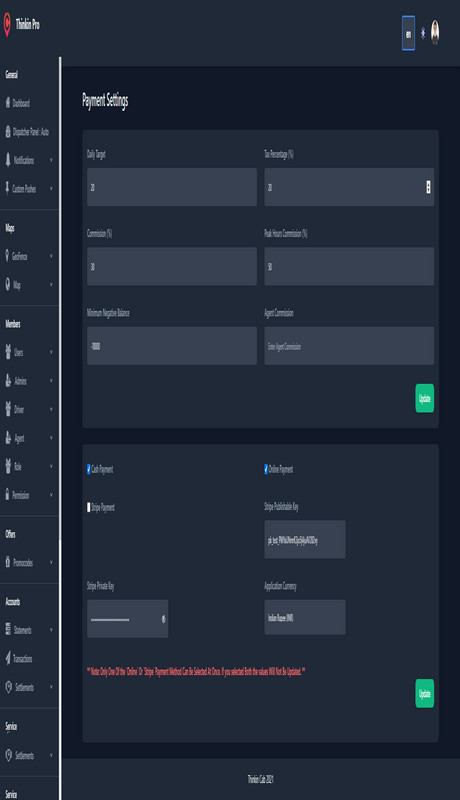This screenshot has height=800, width=460.
Task: Click the Admins icon in sidebar
Action: click(x=8, y=381)
